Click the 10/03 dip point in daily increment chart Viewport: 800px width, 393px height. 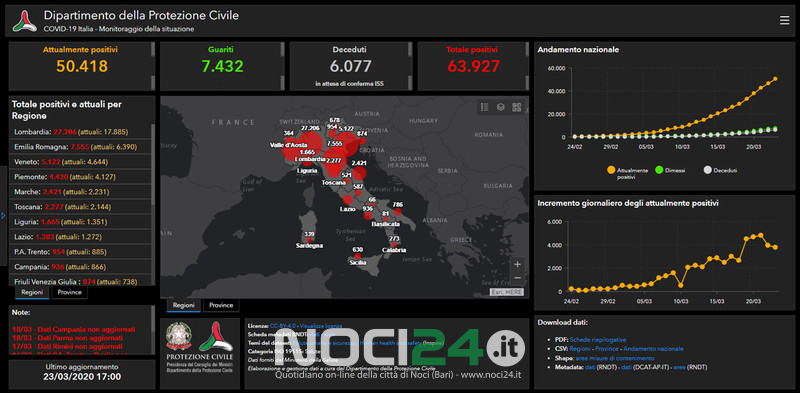680,285
